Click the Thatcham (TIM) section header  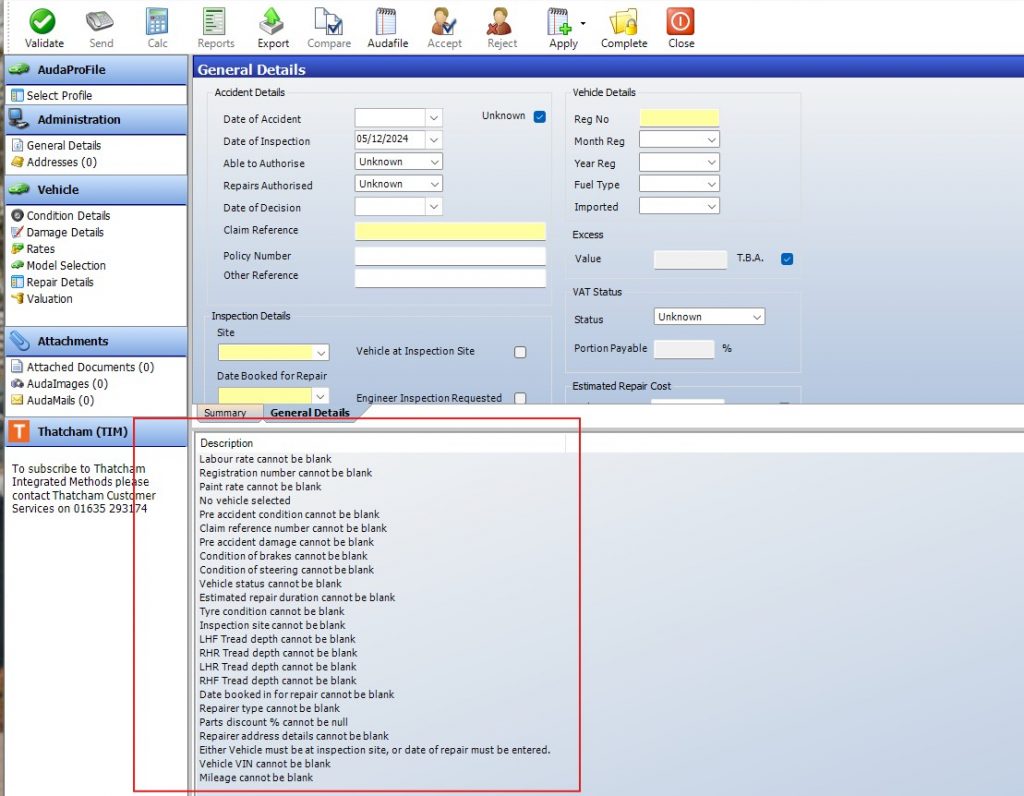(96, 432)
